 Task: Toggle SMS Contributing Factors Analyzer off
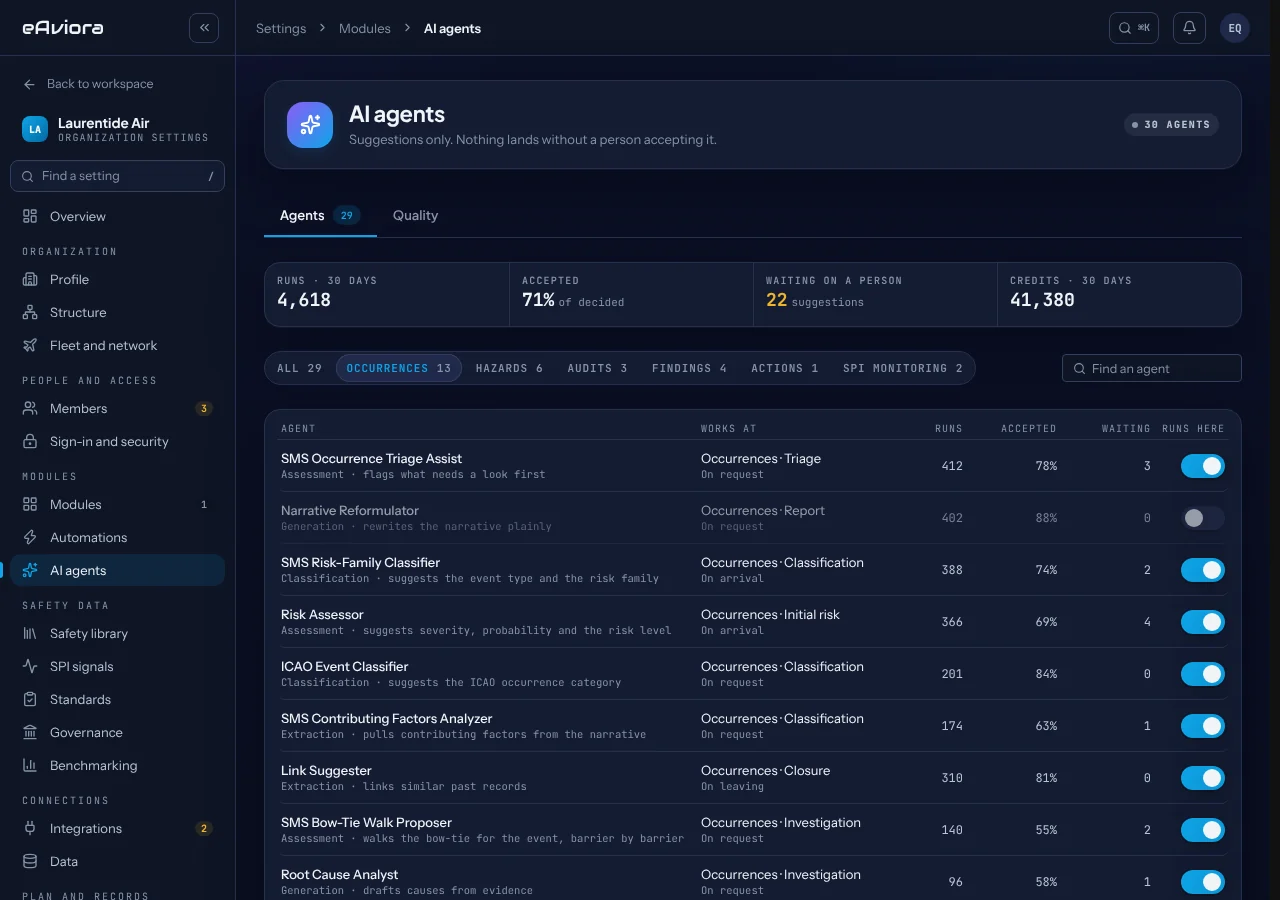(1203, 726)
